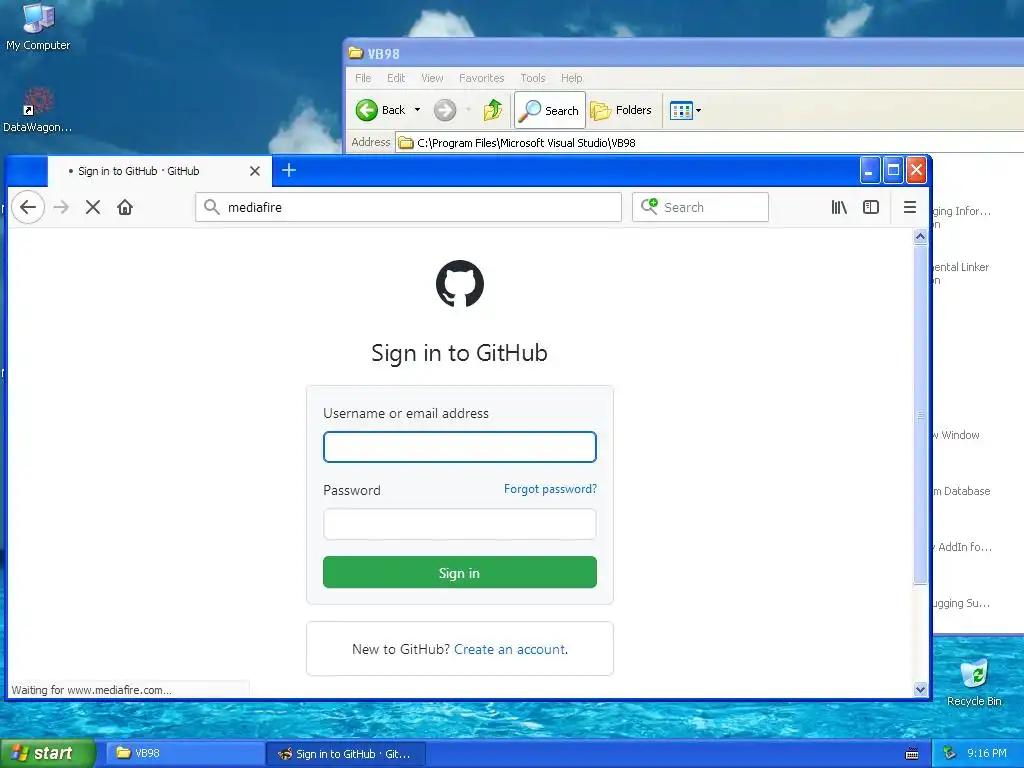Click Back in the VB98 window
The width and height of the screenshot is (1024, 768).
pos(381,110)
